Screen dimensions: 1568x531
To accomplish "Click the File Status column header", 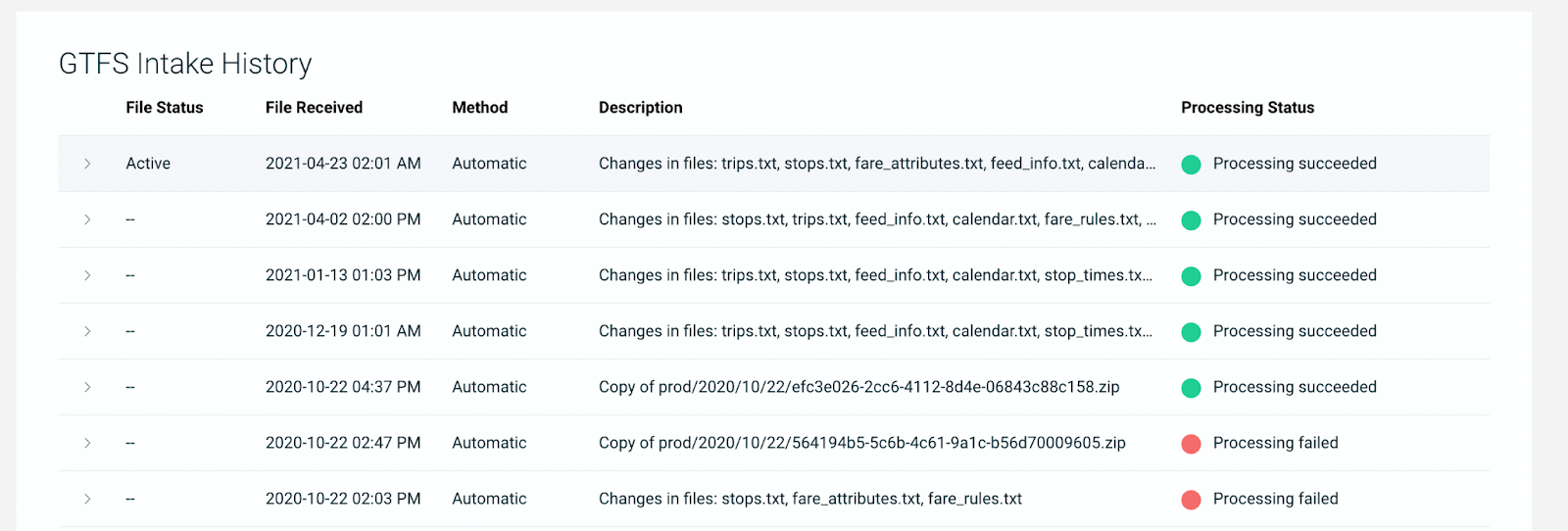I will point(164,108).
